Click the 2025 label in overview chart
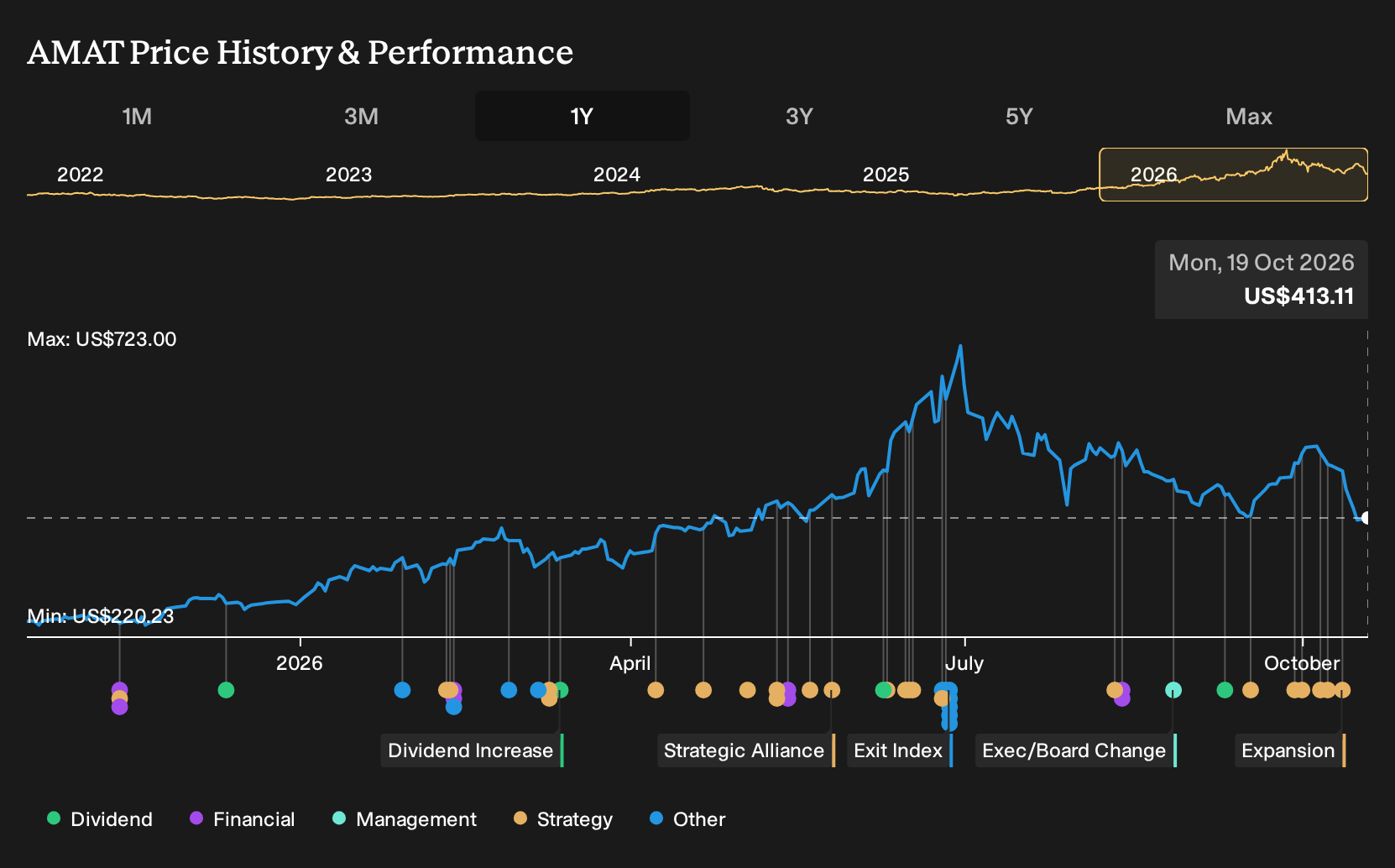This screenshot has height=868, width=1395. [886, 175]
